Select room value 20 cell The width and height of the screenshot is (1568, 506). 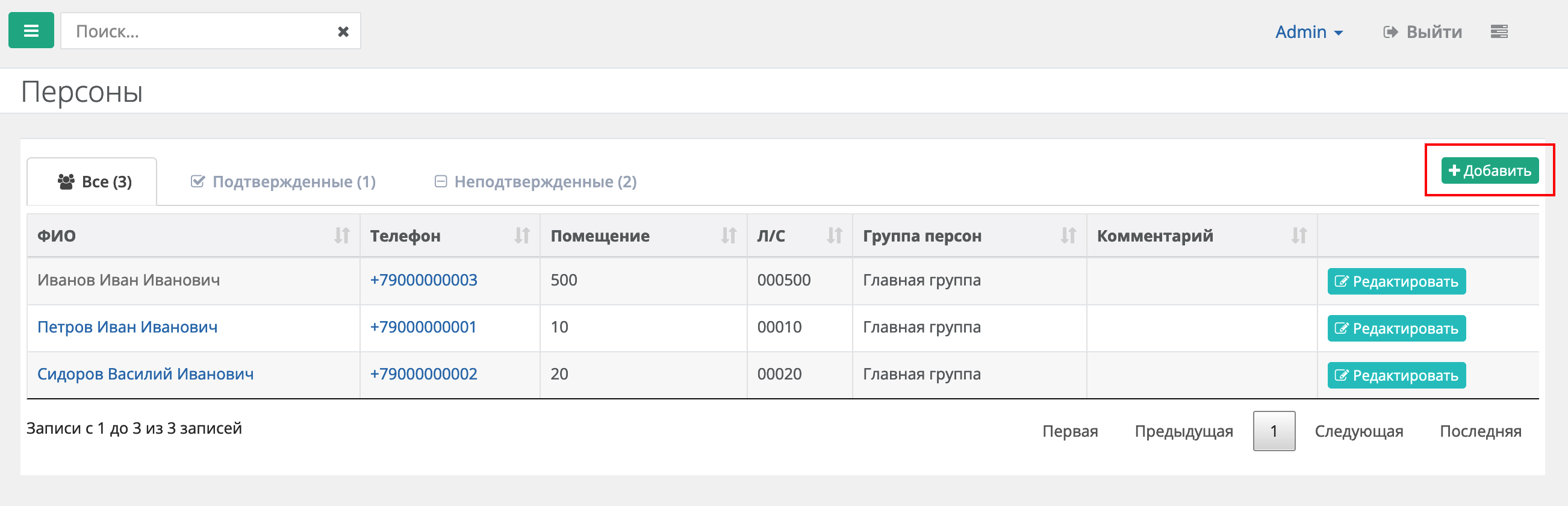click(643, 374)
